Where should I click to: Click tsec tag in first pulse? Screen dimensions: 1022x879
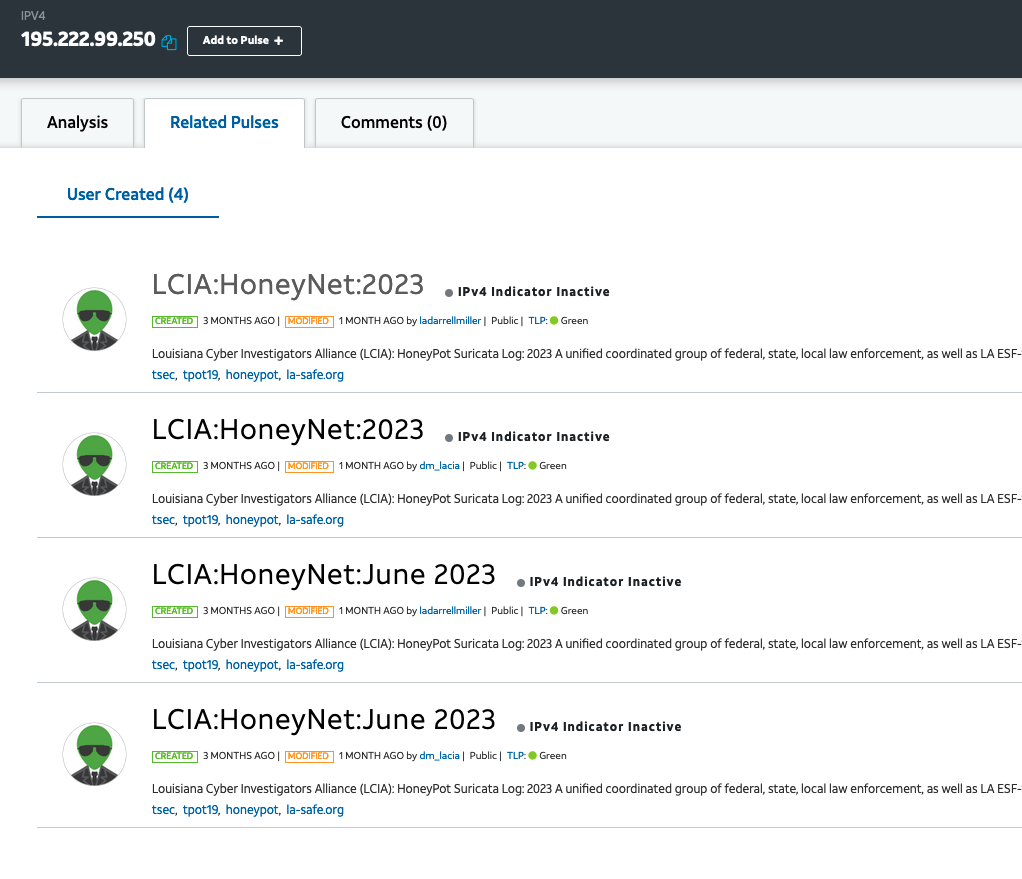(163, 375)
